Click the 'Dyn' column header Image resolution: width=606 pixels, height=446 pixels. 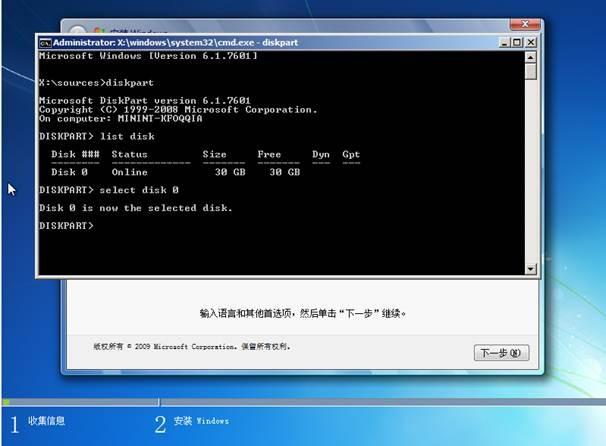pyautogui.click(x=321, y=155)
